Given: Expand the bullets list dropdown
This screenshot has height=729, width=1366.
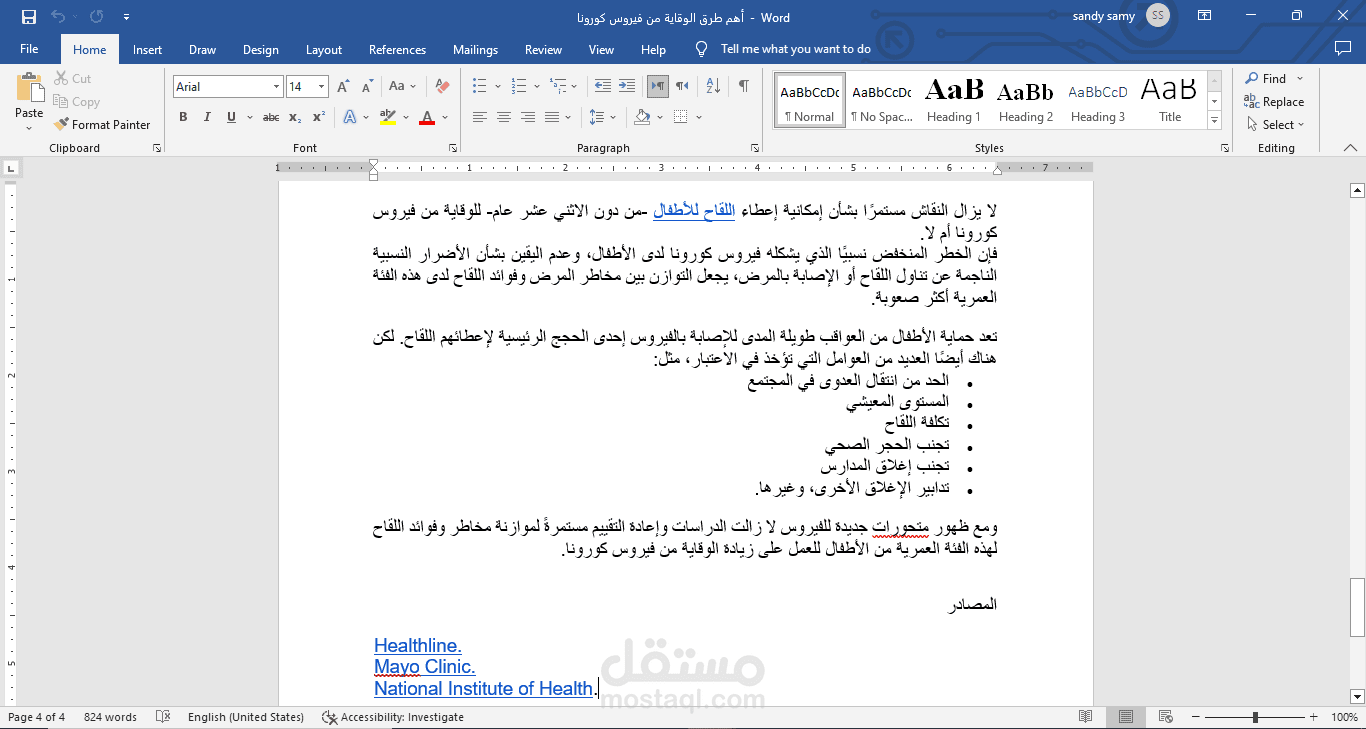Looking at the screenshot, I should coord(497,87).
